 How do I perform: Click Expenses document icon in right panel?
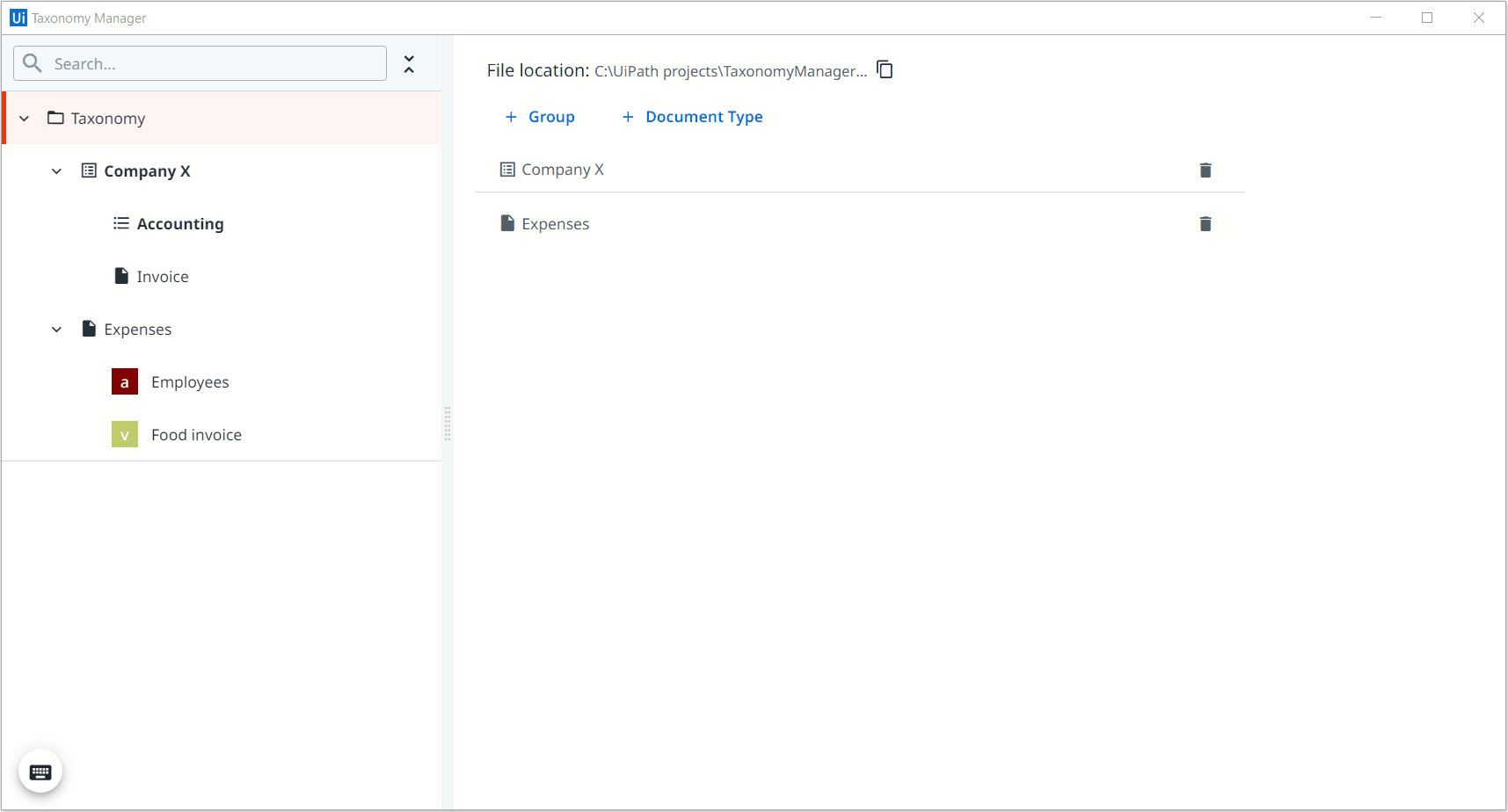tap(507, 223)
